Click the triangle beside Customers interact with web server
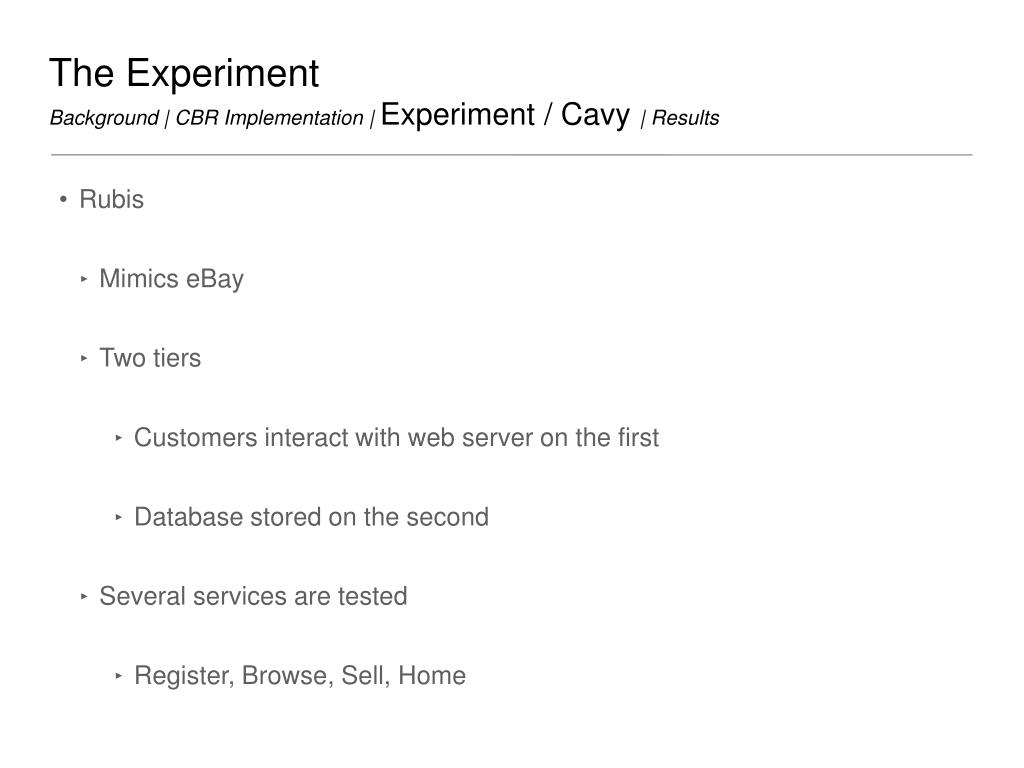This screenshot has width=1024, height=768. pyautogui.click(x=118, y=438)
